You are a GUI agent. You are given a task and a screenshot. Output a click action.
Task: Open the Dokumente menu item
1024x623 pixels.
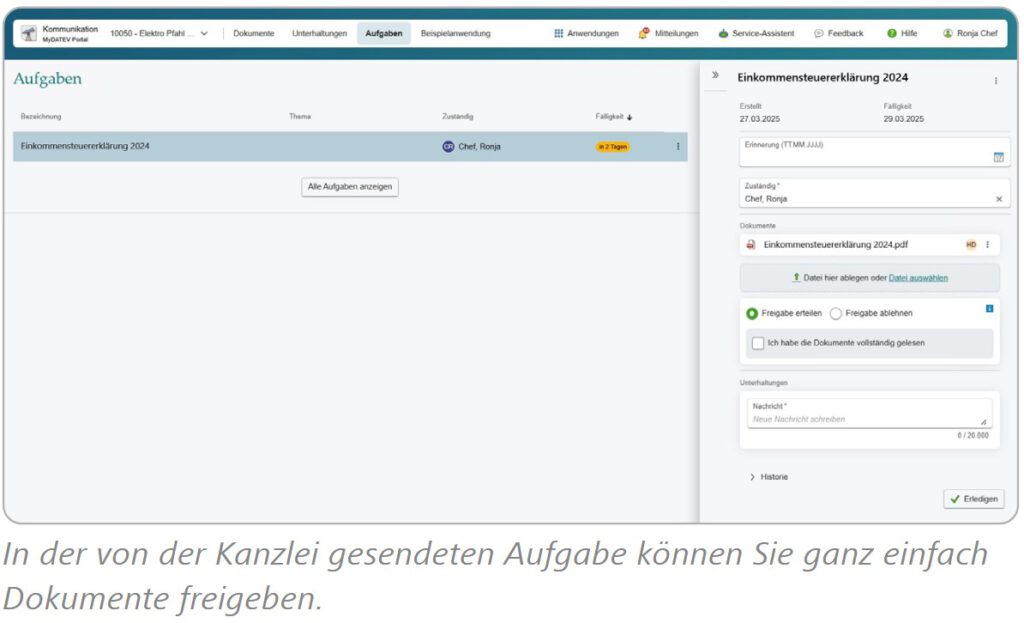[253, 32]
